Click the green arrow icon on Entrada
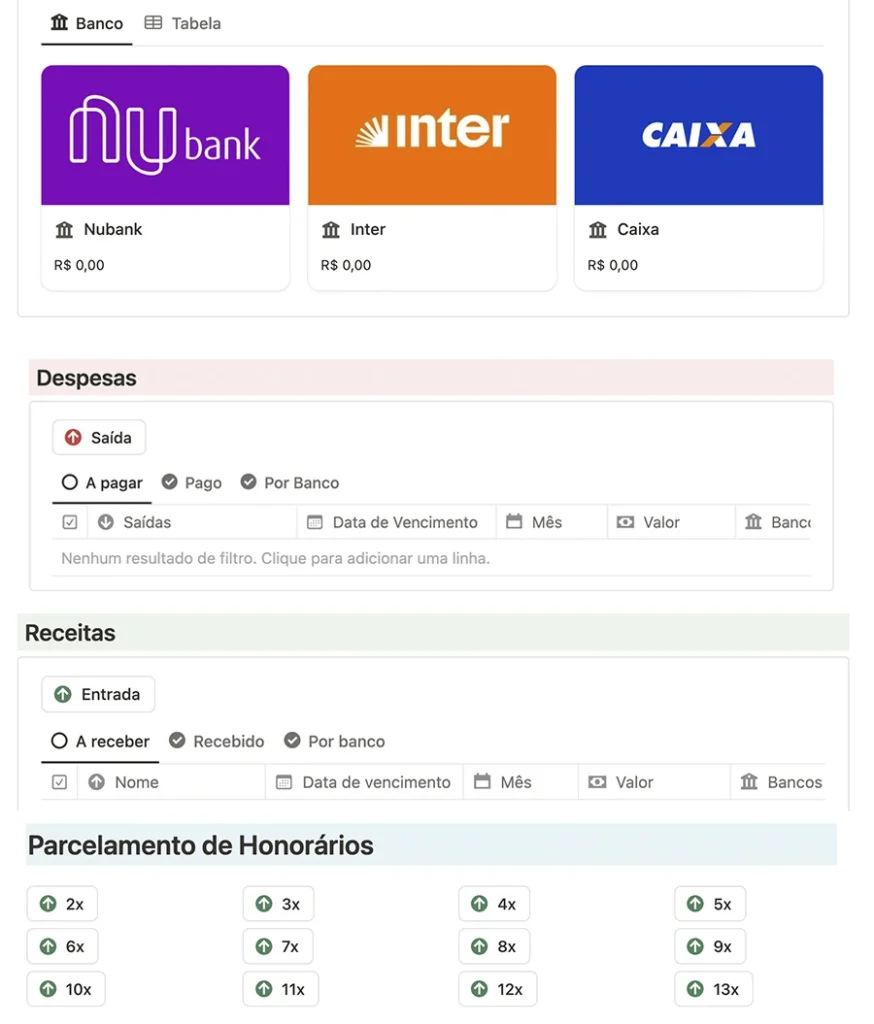Image resolution: width=874 pixels, height=1024 pixels. [x=63, y=694]
